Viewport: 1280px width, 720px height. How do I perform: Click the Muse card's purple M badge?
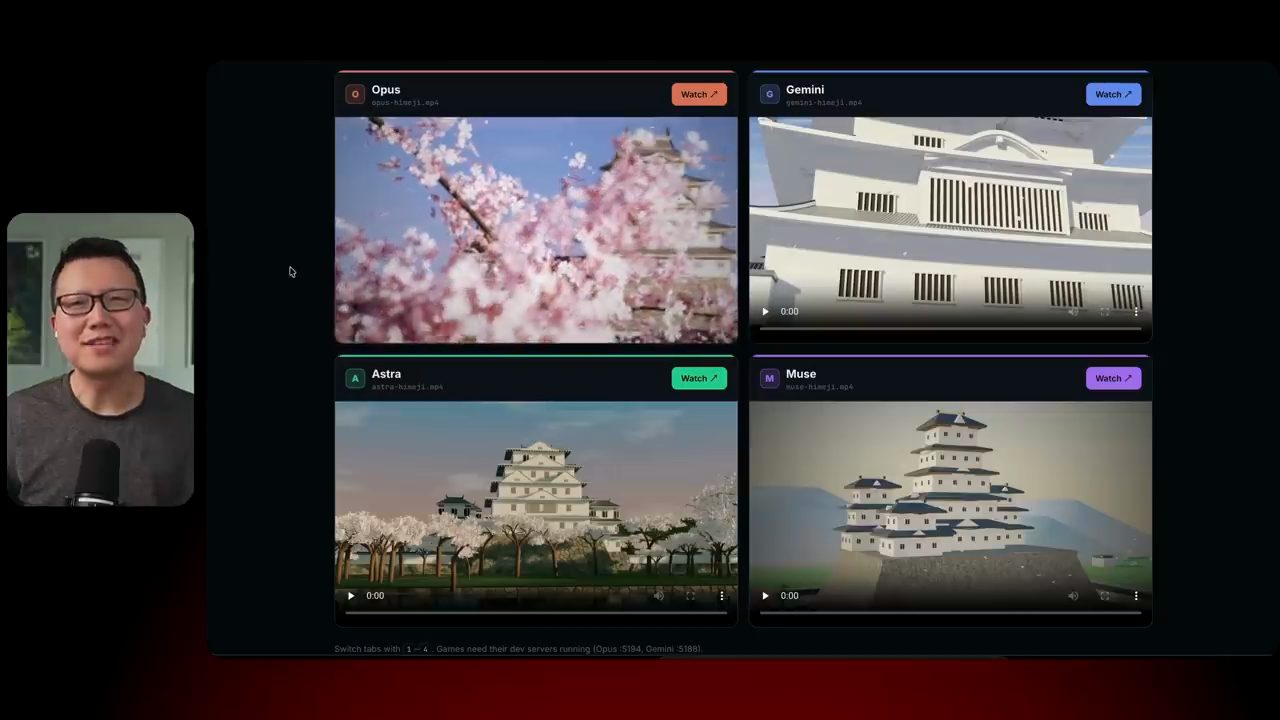[769, 378]
